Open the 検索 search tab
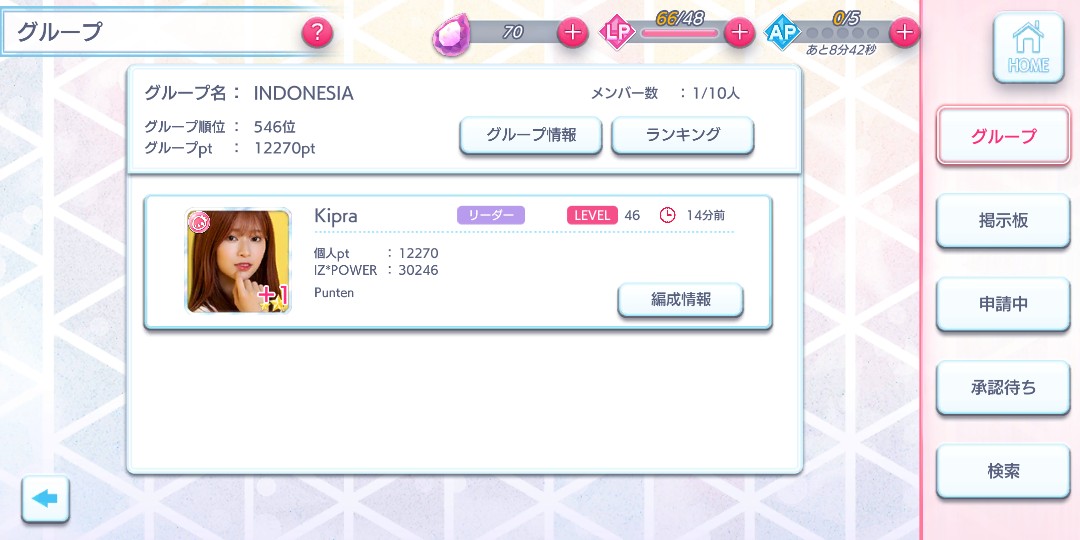Image resolution: width=1080 pixels, height=540 pixels. pyautogui.click(x=1003, y=471)
